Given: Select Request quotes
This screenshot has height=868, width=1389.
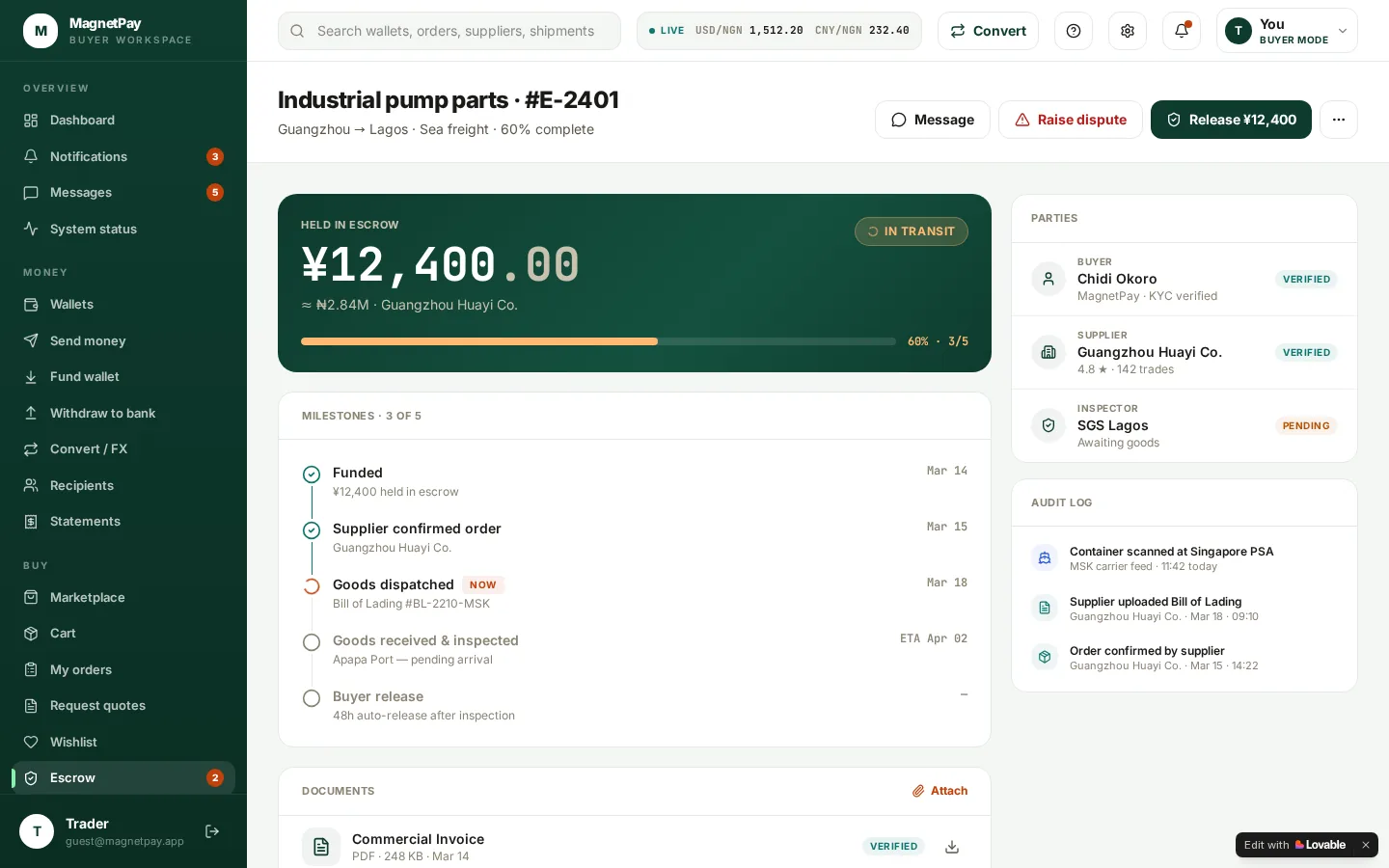Looking at the screenshot, I should [123, 706].
